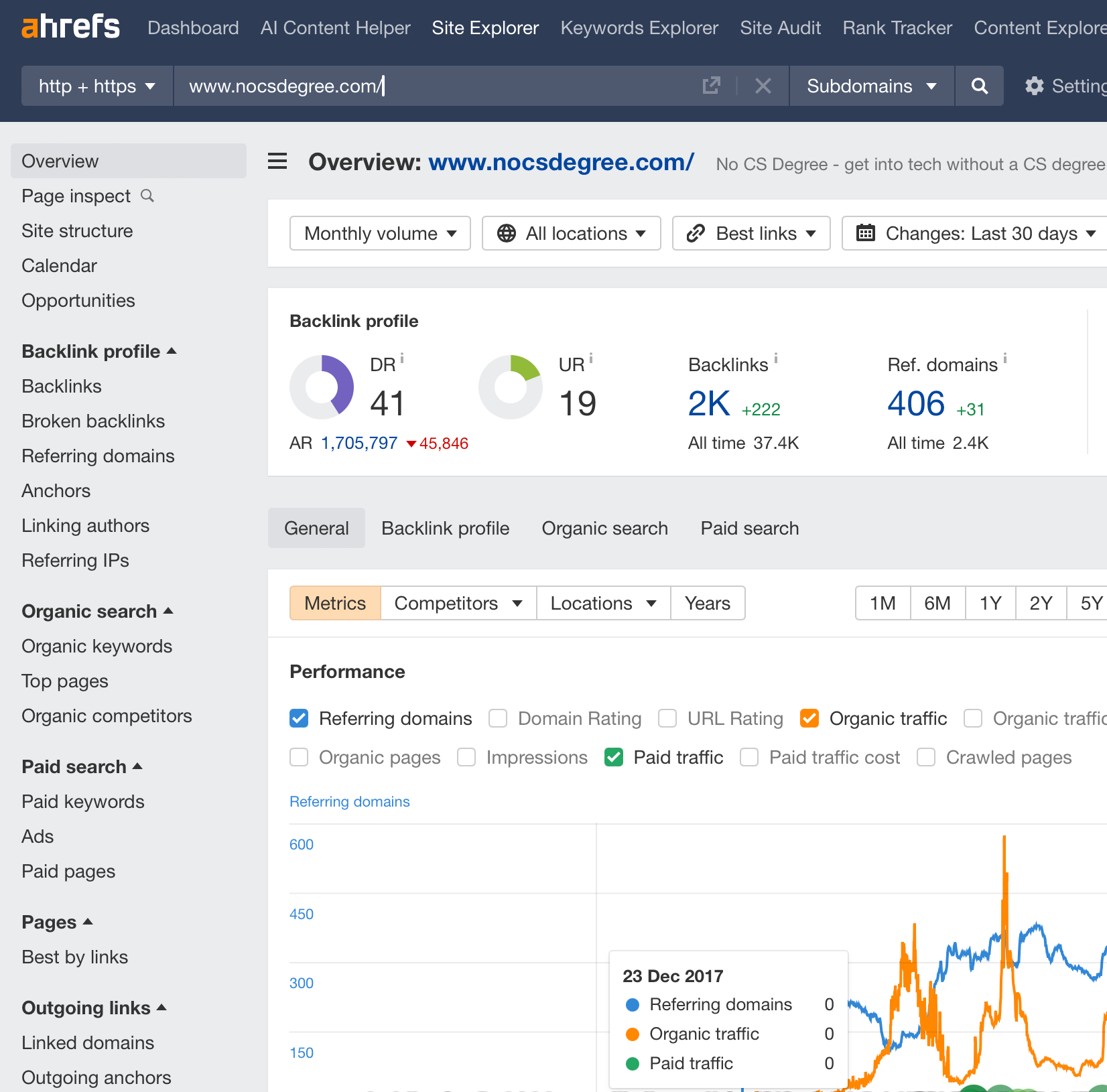Click the http + https protocol selector
The height and width of the screenshot is (1092, 1107).
point(96,86)
